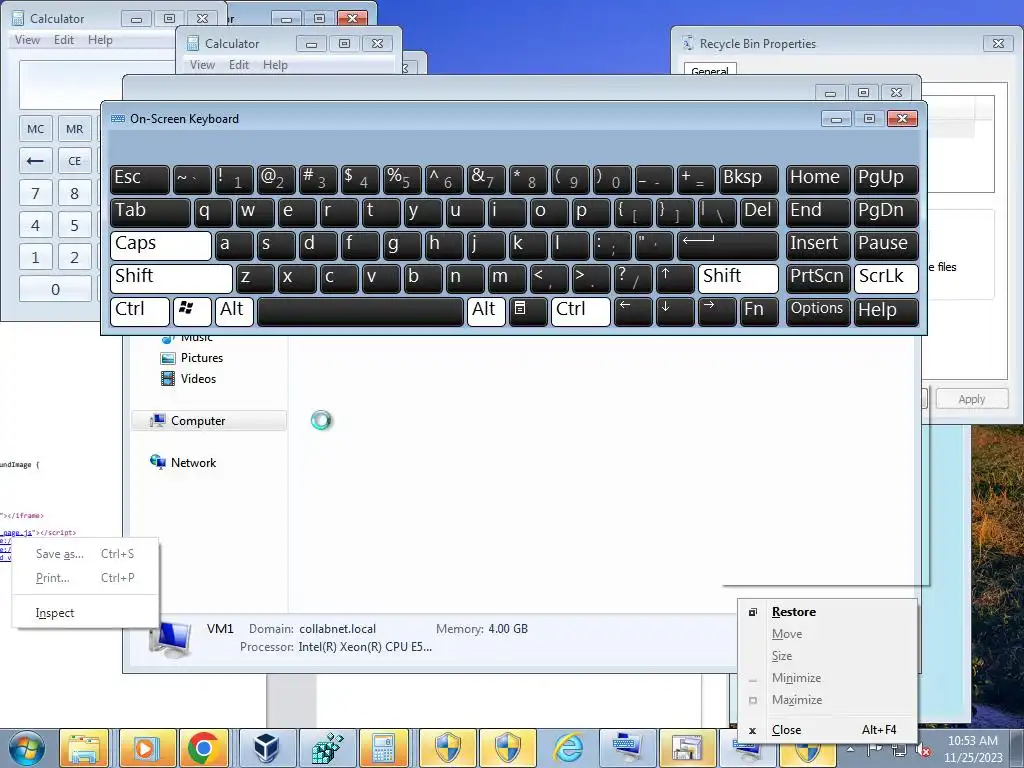The width and height of the screenshot is (1024, 768).
Task: Click Apply in Recycle Bin Properties
Action: pyautogui.click(x=972, y=399)
